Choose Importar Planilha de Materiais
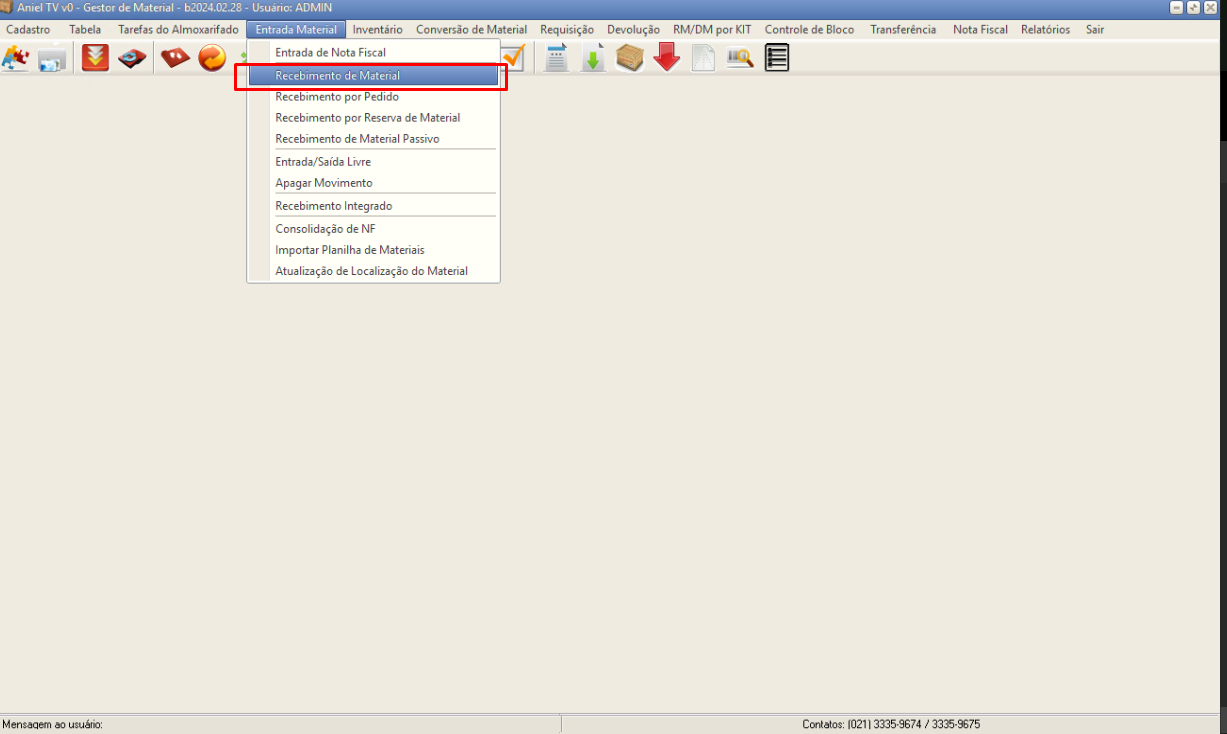The image size is (1227, 734). tap(350, 250)
